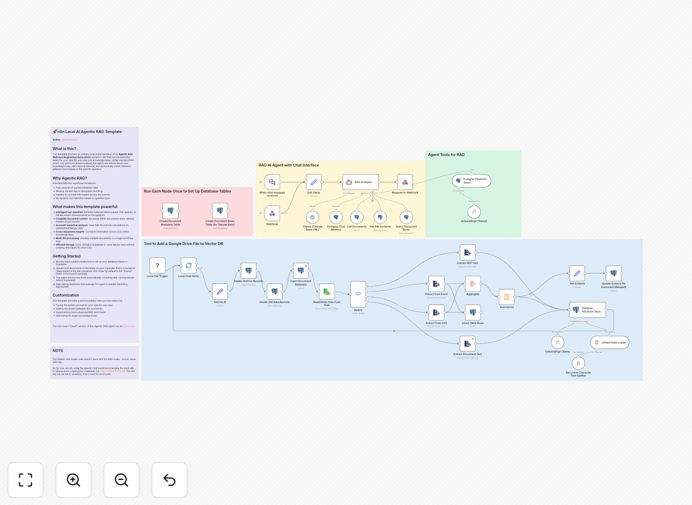Image resolution: width=692 pixels, height=505 pixels.
Task: Click 'n8n Local AI Agentic RAG Template' title
Action: 87,132
